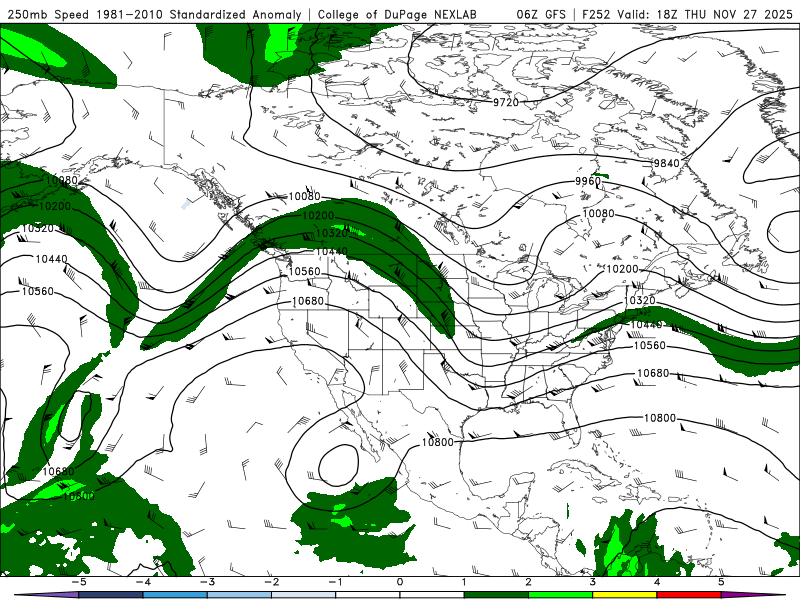Click the colorbar tick label '-5'
This screenshot has width=800, height=600.
[79, 582]
